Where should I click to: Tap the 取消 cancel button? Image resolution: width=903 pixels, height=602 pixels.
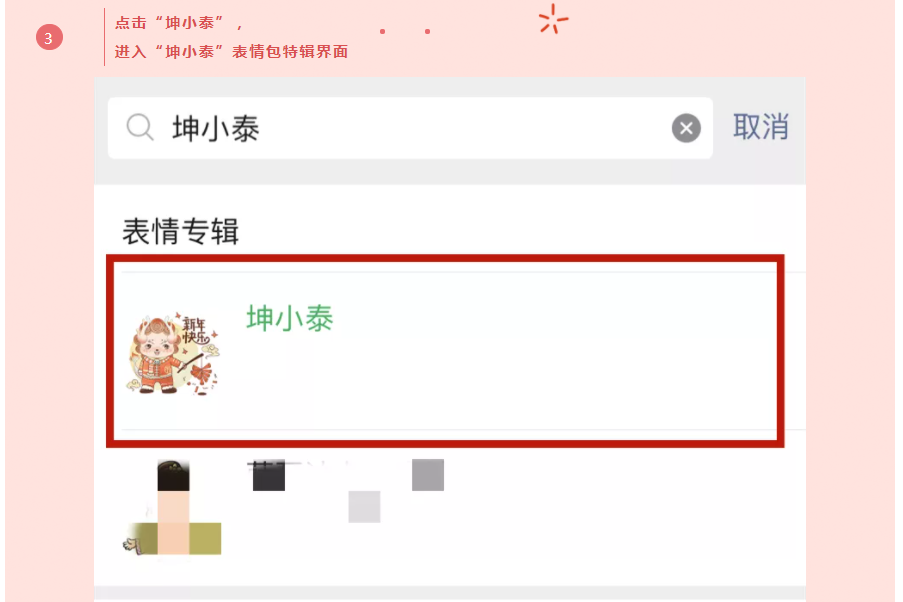pyautogui.click(x=761, y=126)
